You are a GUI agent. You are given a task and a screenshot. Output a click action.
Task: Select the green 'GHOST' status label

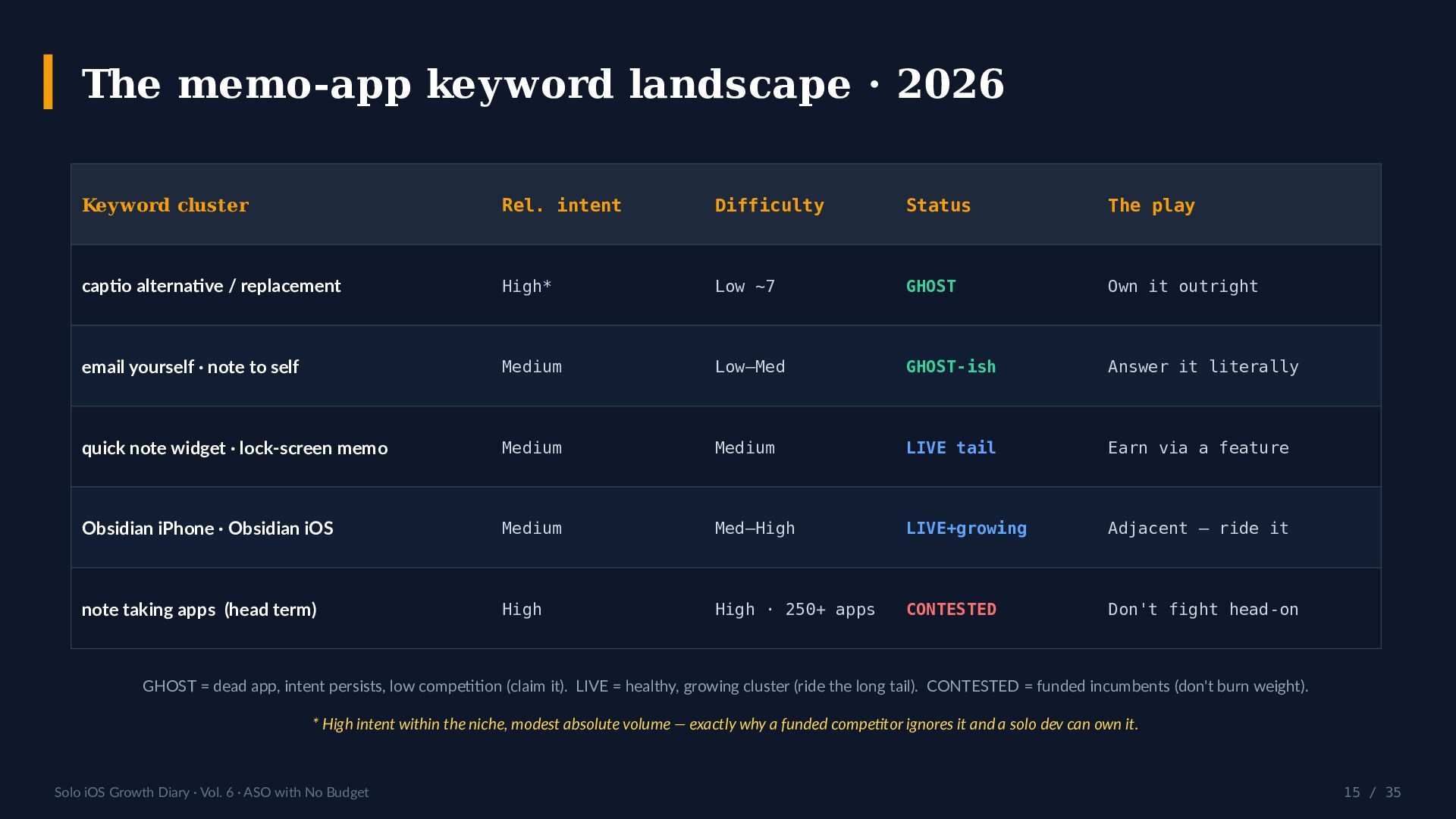[x=931, y=286]
